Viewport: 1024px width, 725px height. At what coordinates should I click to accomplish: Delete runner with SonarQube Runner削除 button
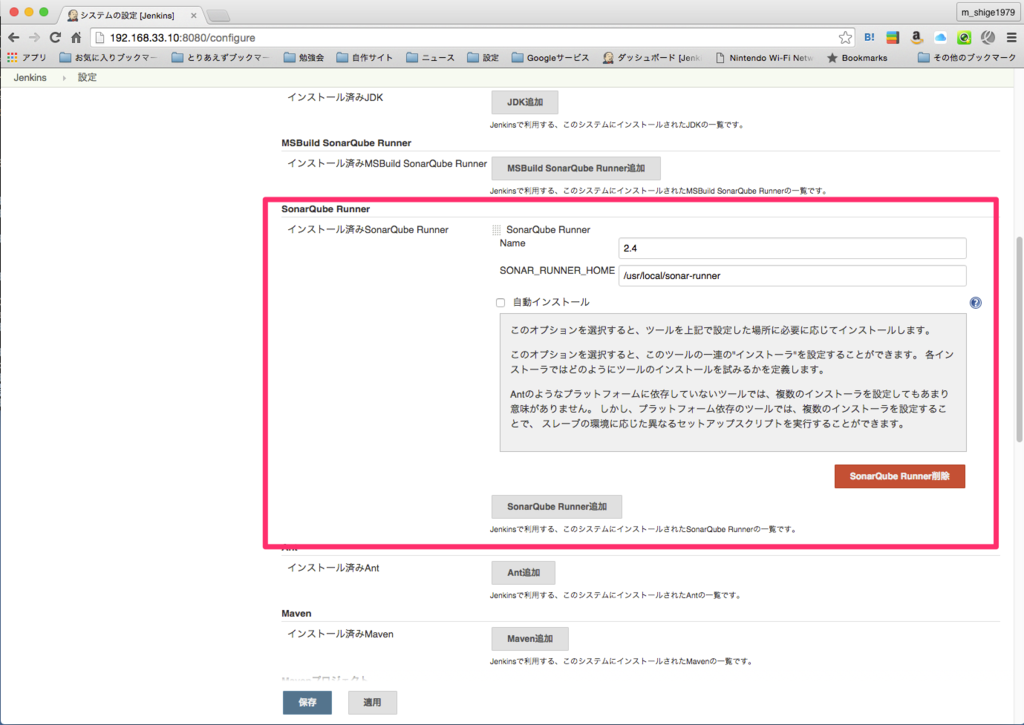(x=899, y=476)
